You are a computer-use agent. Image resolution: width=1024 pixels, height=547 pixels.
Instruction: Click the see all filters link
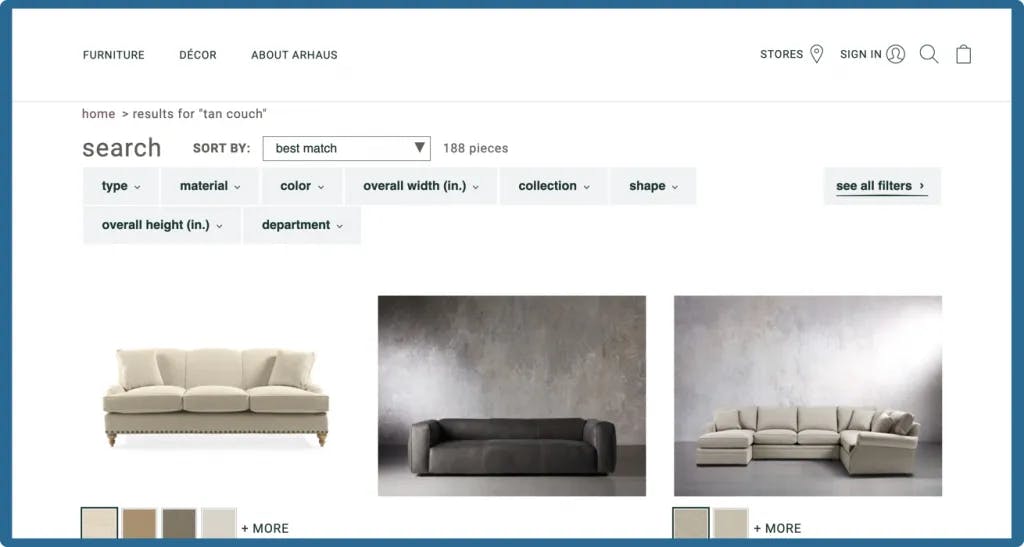tap(882, 186)
